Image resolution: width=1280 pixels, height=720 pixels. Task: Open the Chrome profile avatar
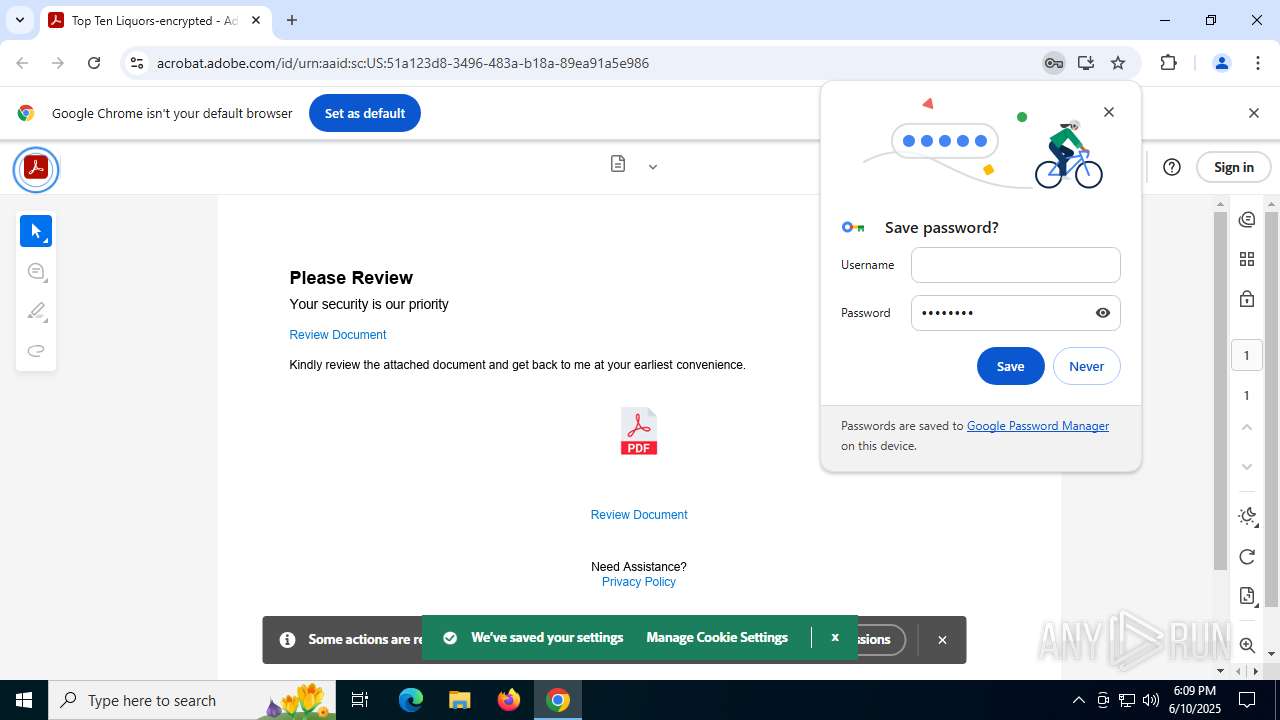[1221, 63]
